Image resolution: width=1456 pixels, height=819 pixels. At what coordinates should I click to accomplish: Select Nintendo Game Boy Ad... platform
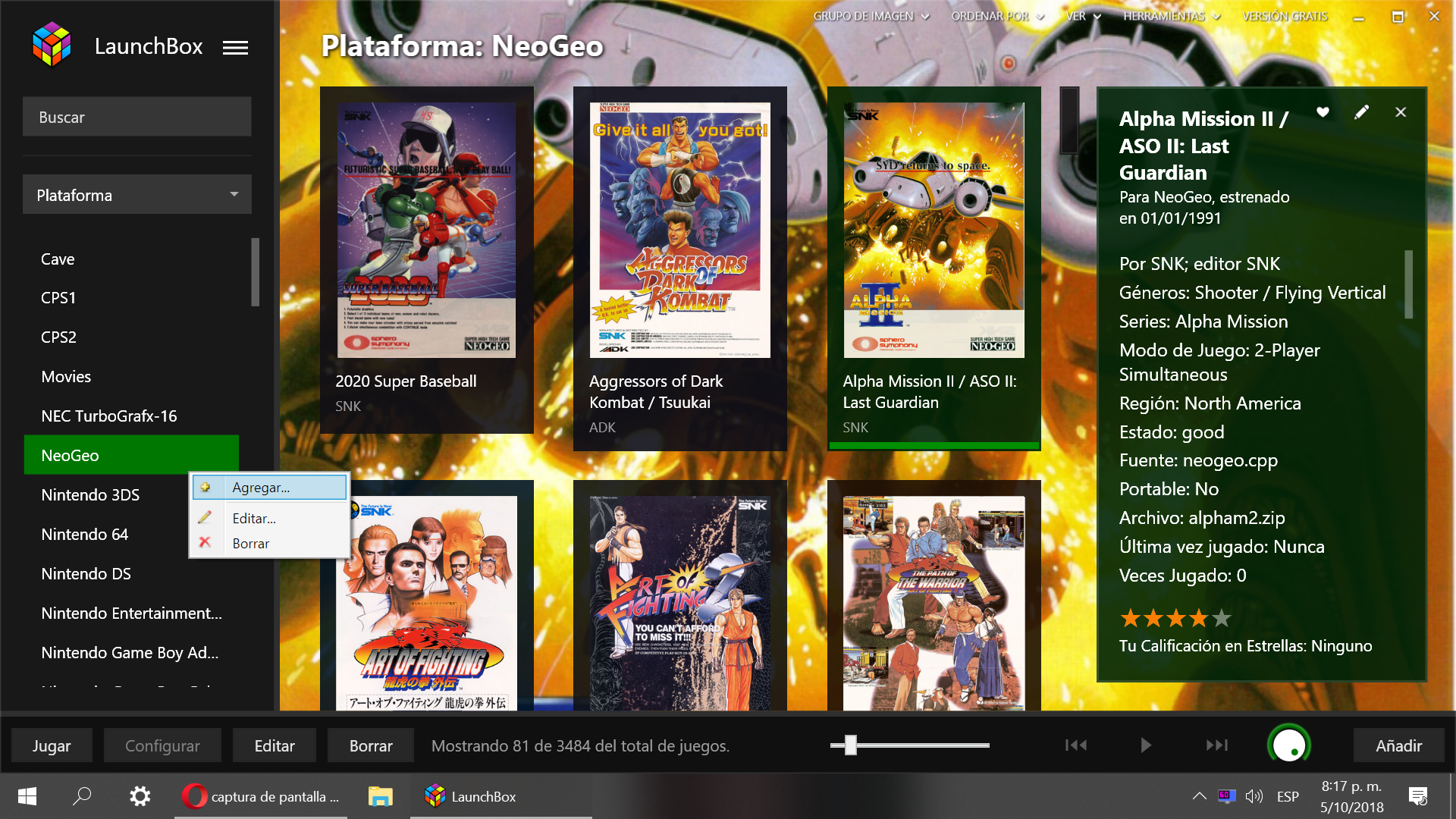tap(131, 653)
